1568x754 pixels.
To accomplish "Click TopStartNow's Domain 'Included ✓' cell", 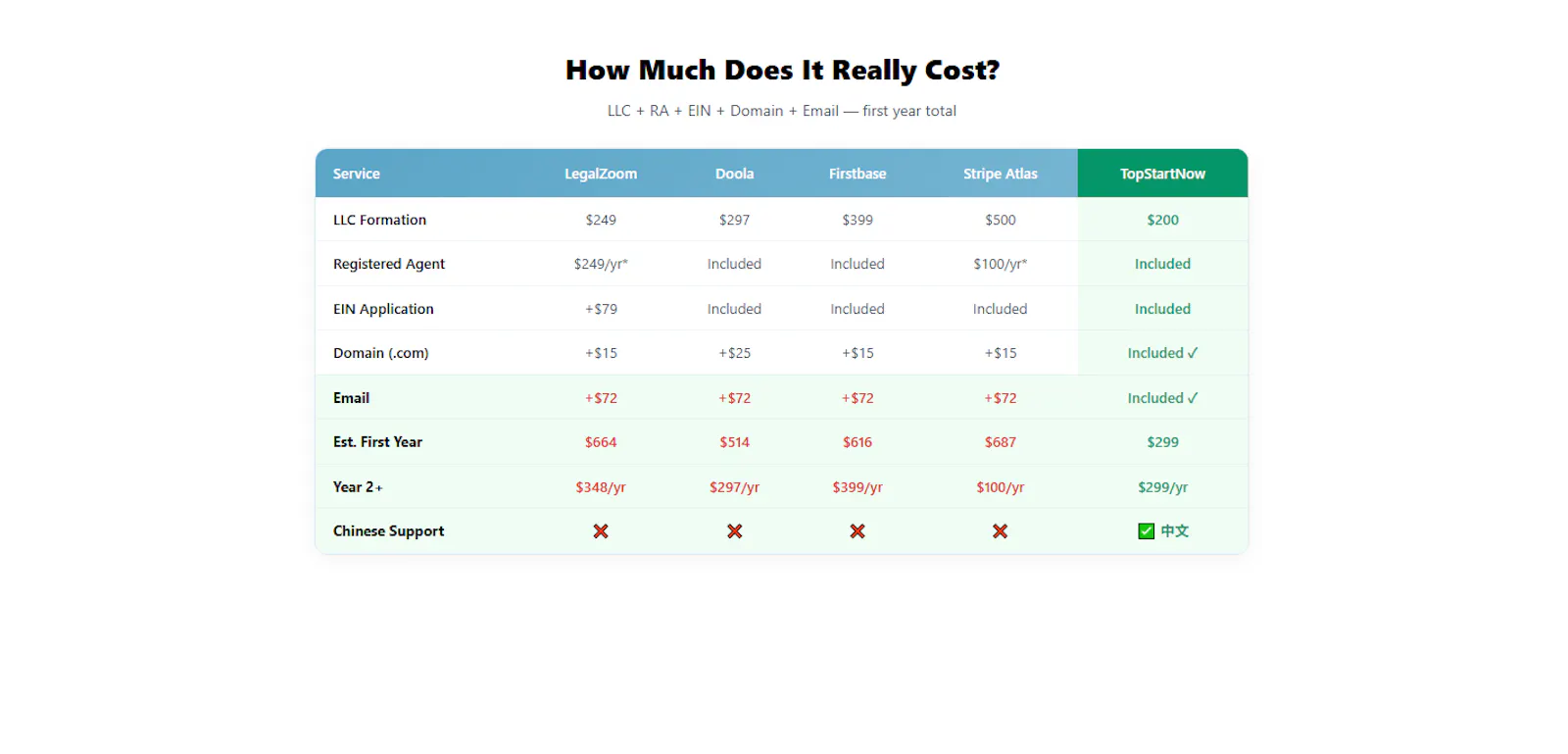I will pos(1162,353).
